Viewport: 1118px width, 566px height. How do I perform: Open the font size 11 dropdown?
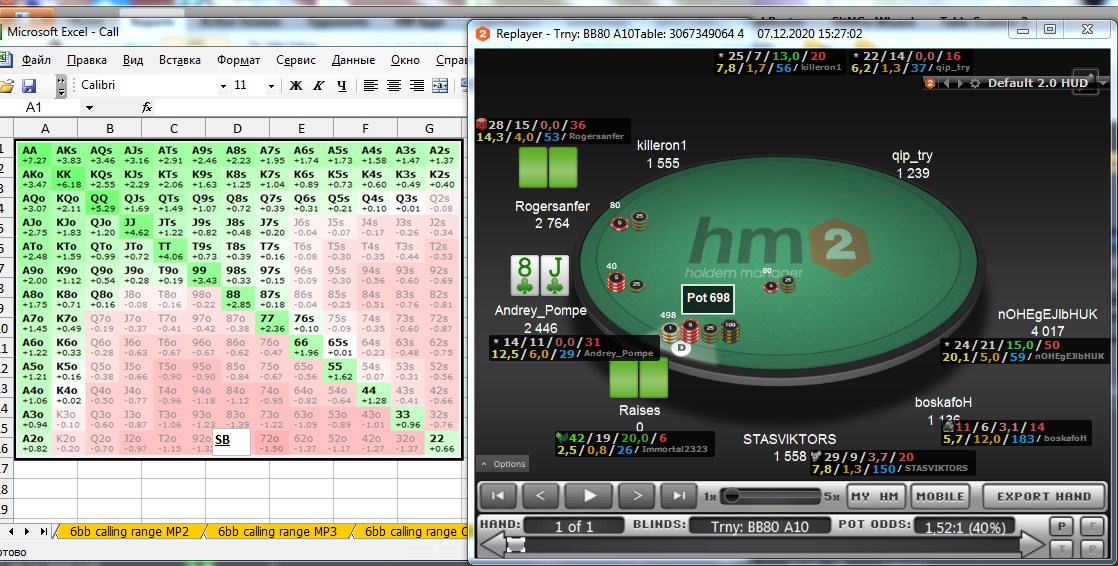(271, 86)
